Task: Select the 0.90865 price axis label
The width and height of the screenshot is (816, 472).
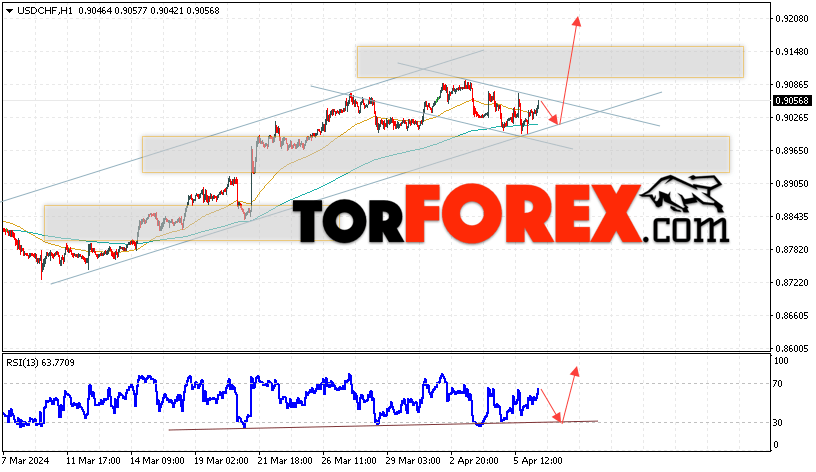Action: [x=792, y=84]
